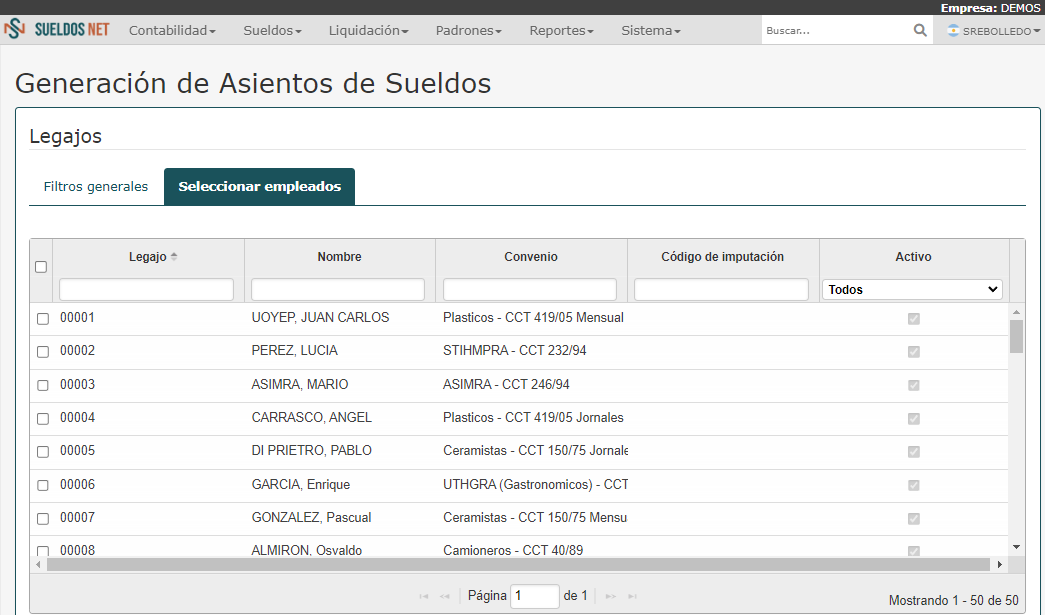Click the Nombre column header
This screenshot has height=615, width=1045.
tap(339, 257)
